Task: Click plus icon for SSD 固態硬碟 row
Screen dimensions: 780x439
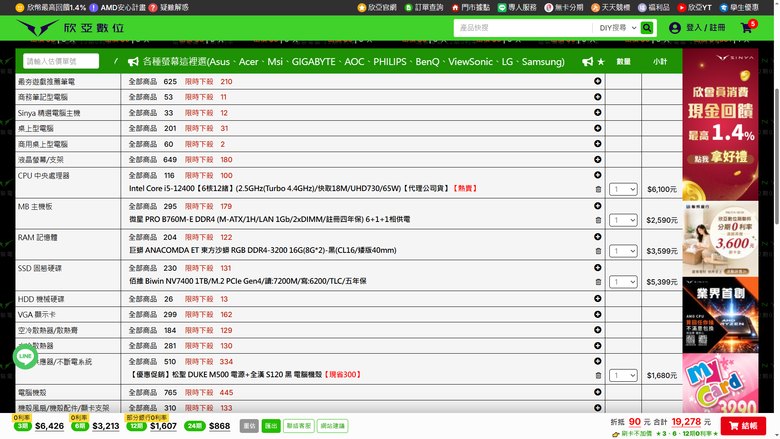Action: coord(597,267)
